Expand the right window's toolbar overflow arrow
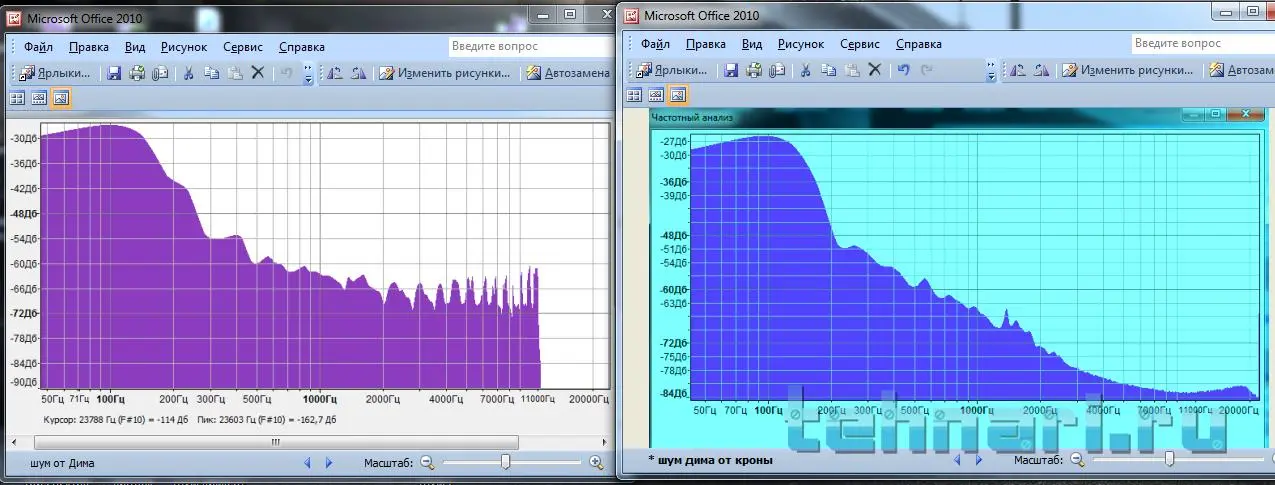The width and height of the screenshot is (1275, 485). pyautogui.click(x=991, y=71)
